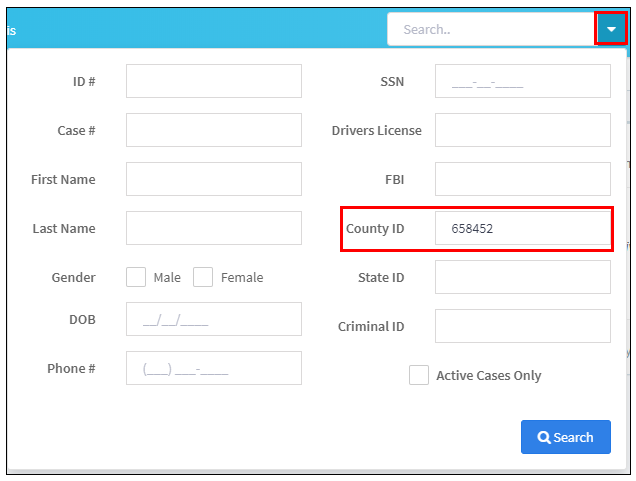The width and height of the screenshot is (636, 481).
Task: Focus the Criminal ID input field
Action: click(523, 326)
